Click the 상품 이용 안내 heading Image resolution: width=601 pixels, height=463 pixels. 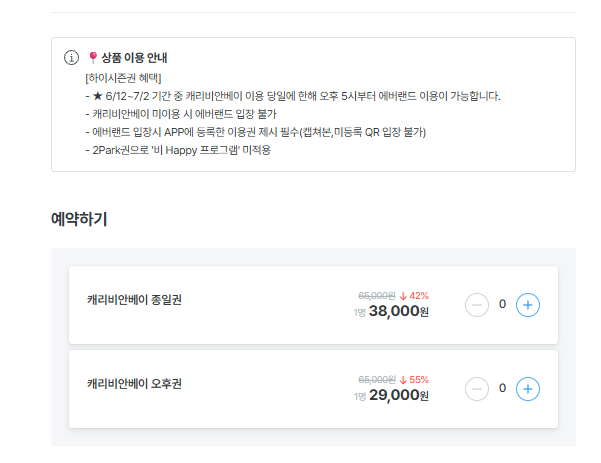pos(134,58)
